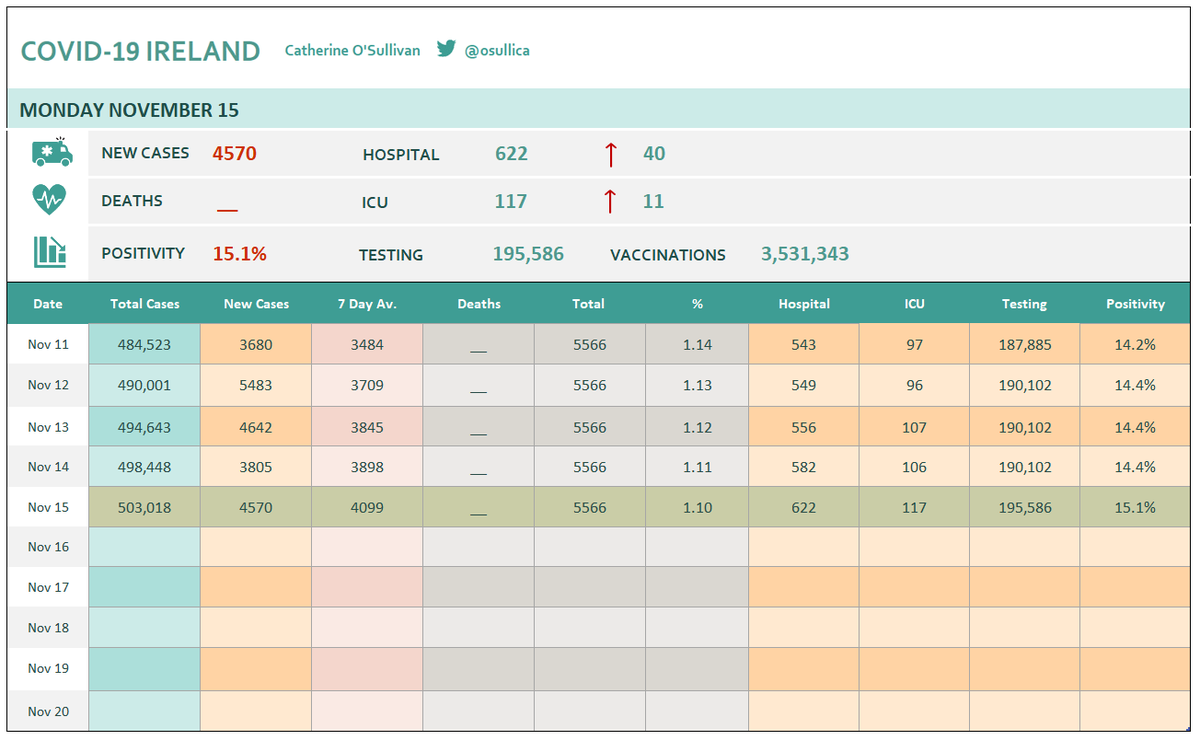Viewport: 1200px width, 740px height.
Task: Click the red positivity value 15.1% in summary
Action: pyautogui.click(x=240, y=254)
